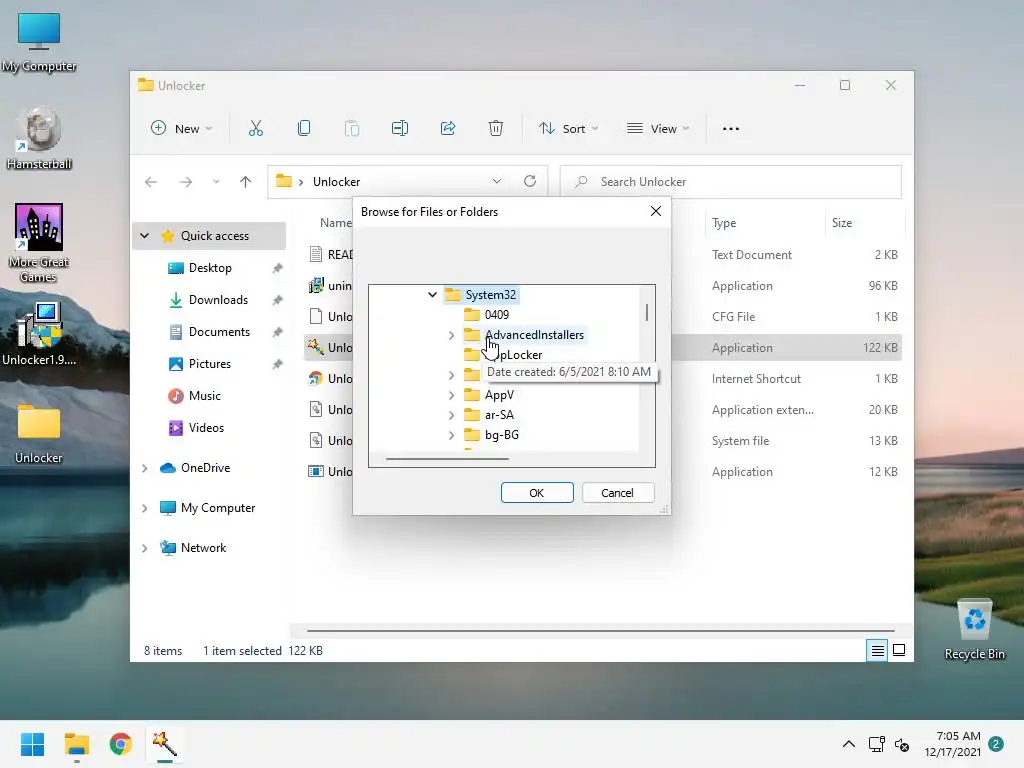
Task: Open Pictures in Quick access
Action: 210,364
